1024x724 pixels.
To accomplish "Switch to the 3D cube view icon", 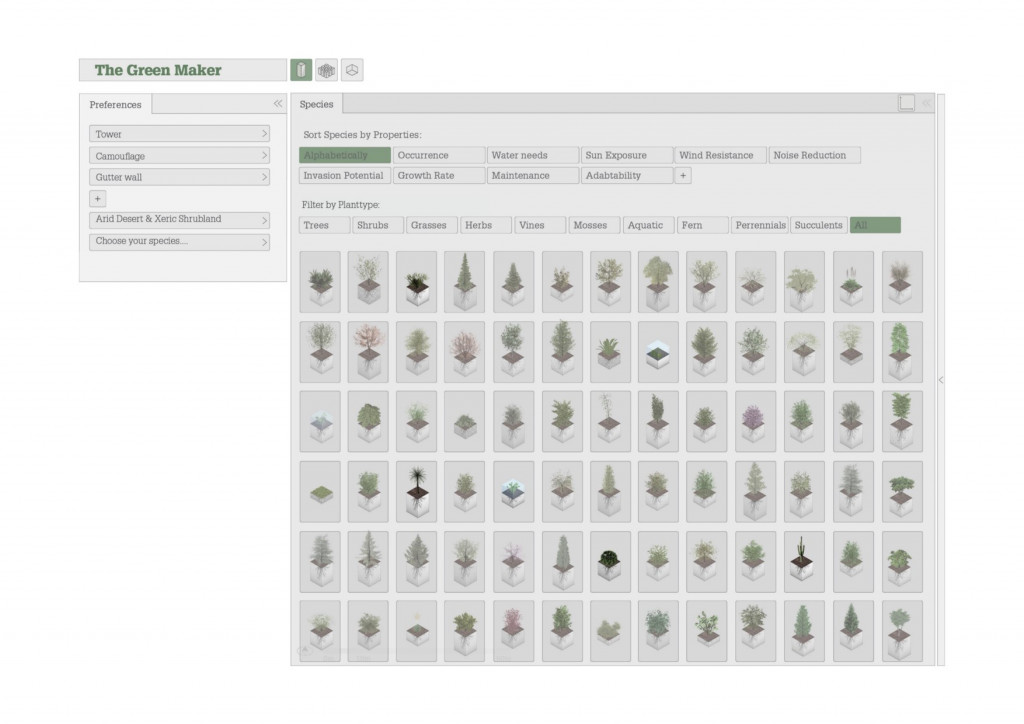I will [x=352, y=70].
